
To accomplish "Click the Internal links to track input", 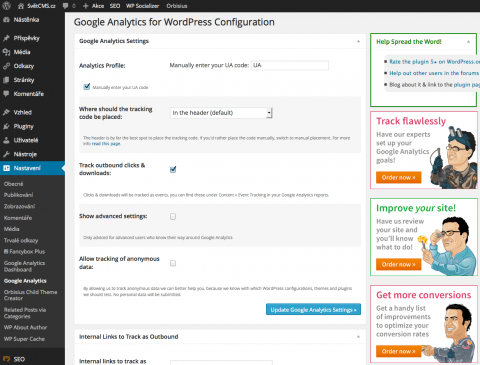I will (x=221, y=362).
